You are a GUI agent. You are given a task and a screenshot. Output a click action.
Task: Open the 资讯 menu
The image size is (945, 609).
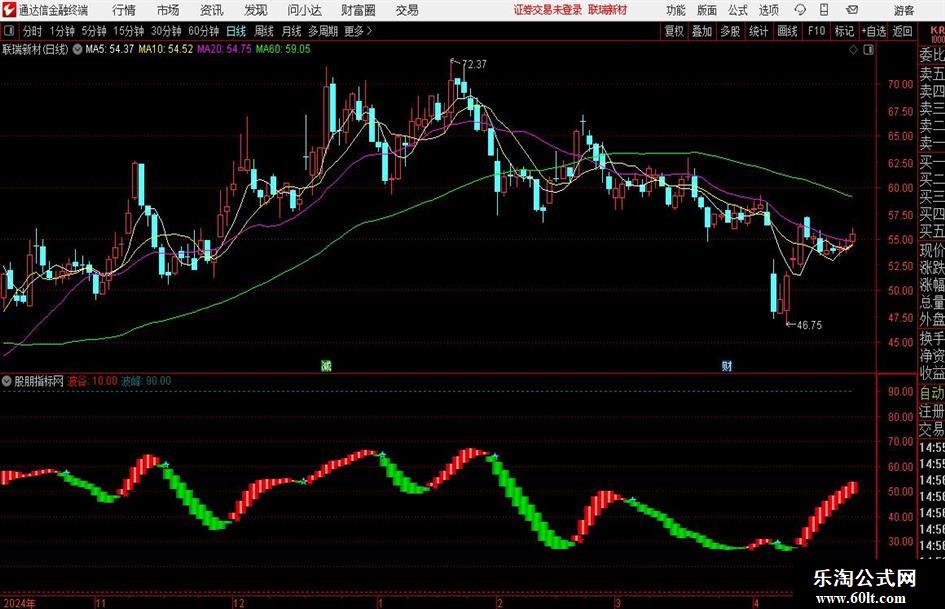pyautogui.click(x=212, y=10)
